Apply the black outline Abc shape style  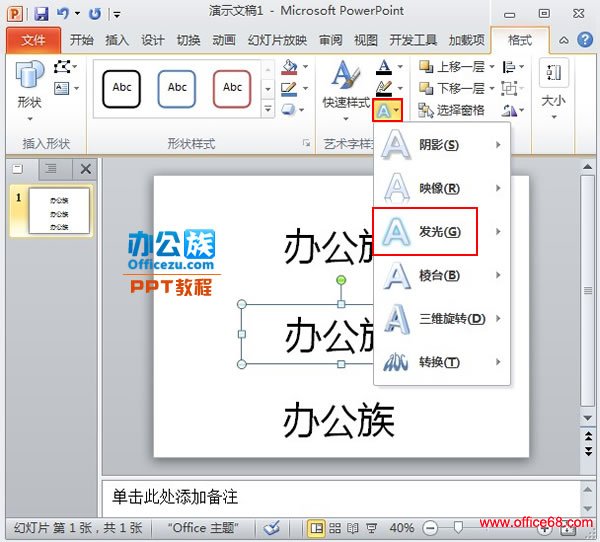122,88
